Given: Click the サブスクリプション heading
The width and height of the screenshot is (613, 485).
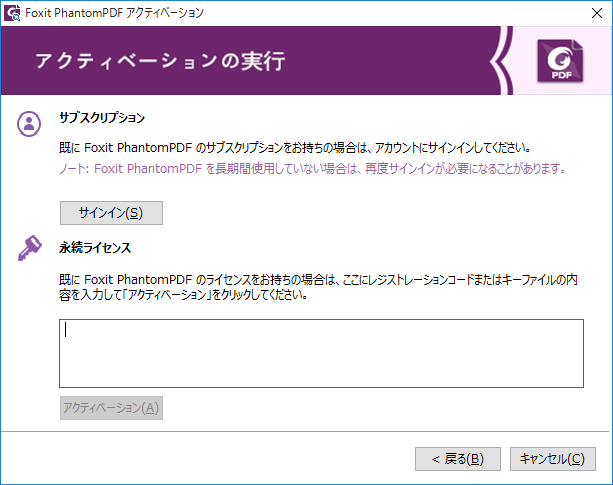Looking at the screenshot, I should 102,118.
